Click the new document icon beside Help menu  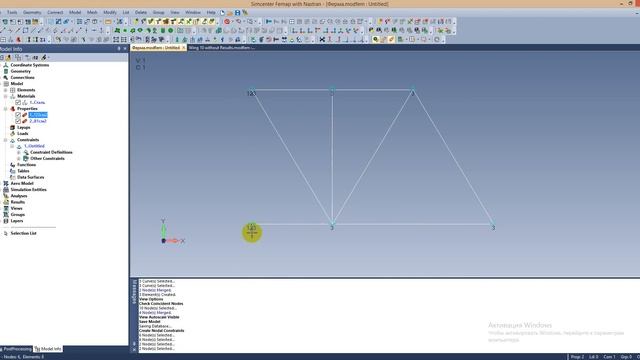(222, 13)
